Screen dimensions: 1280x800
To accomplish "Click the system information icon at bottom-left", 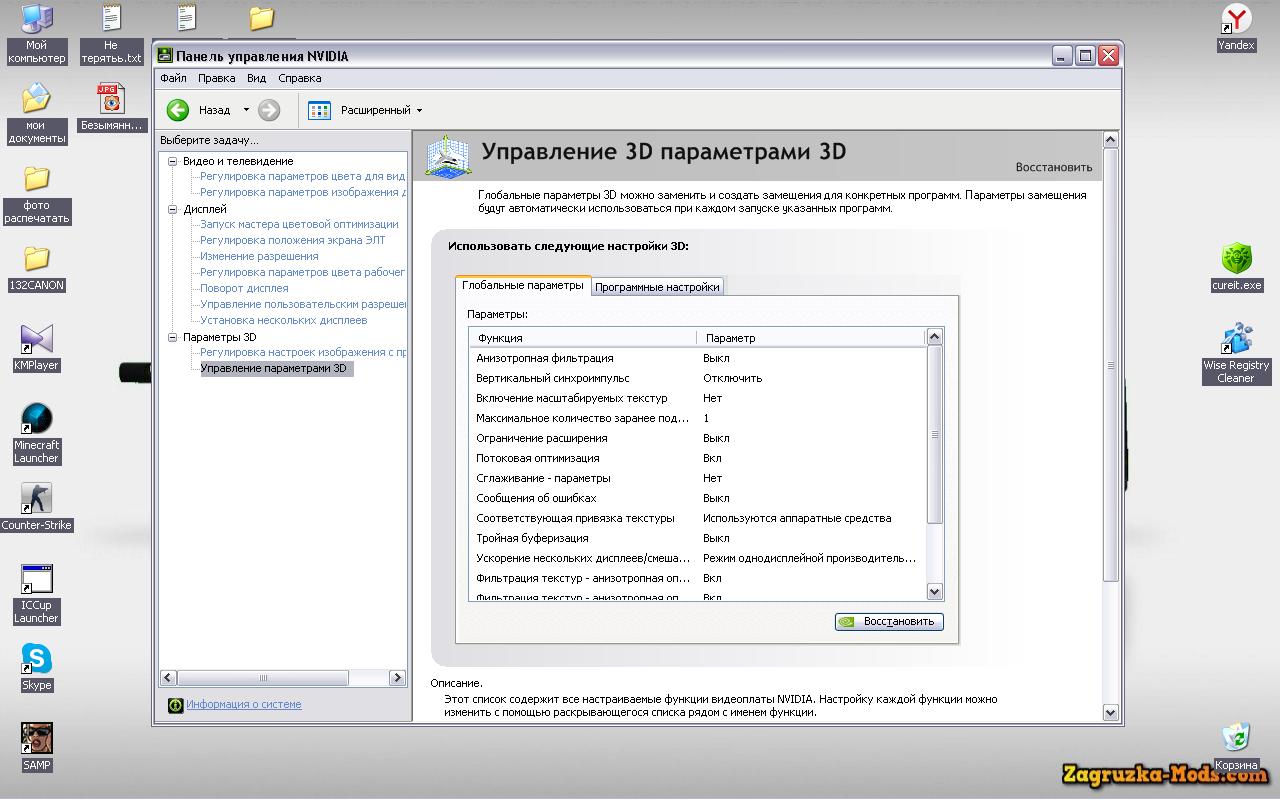I will point(176,705).
